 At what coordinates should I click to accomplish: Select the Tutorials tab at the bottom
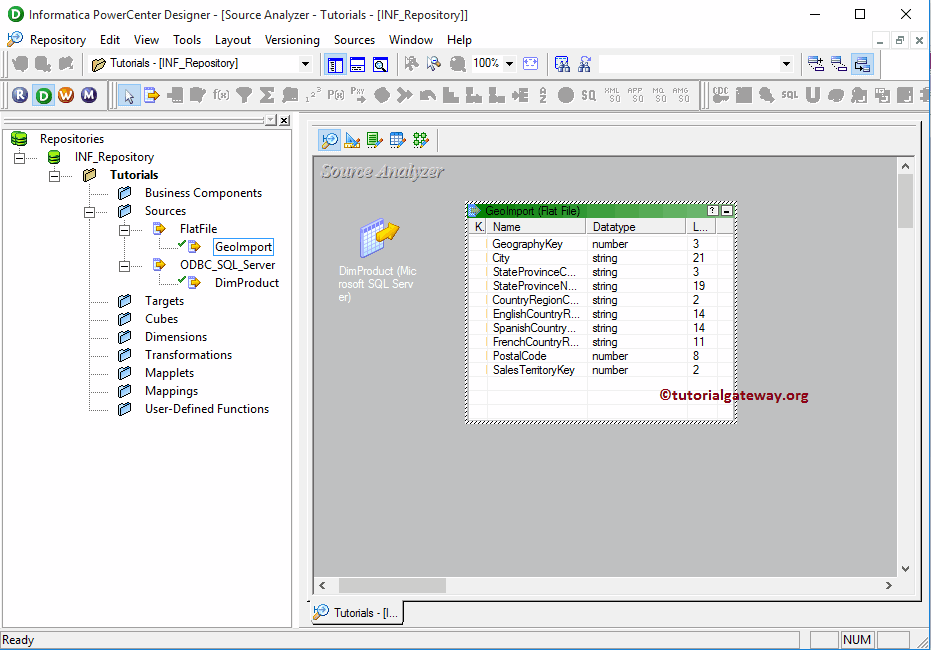coord(355,613)
